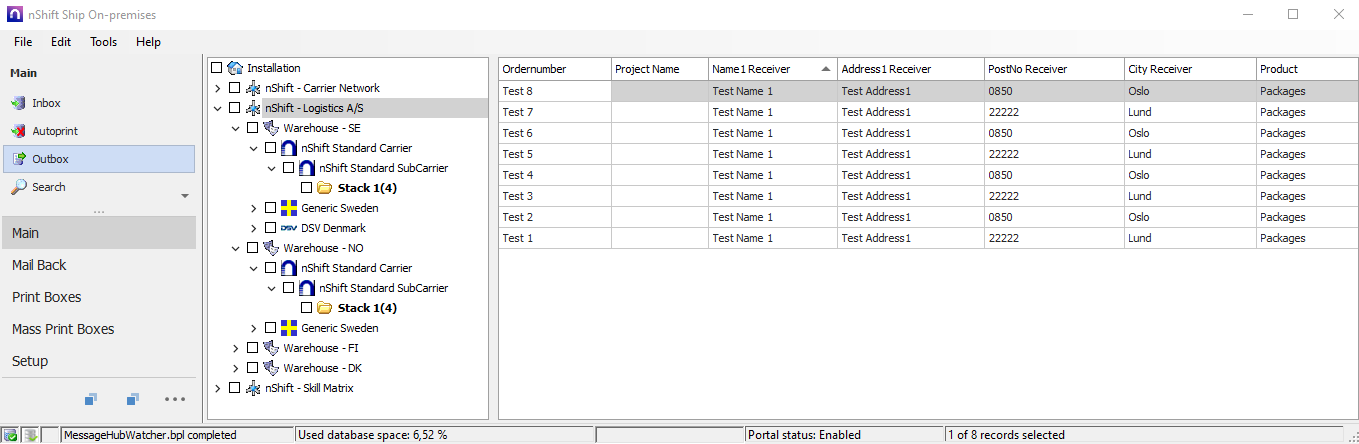
Task: Click the DSV Denmark carrier logo
Action: [x=289, y=228]
